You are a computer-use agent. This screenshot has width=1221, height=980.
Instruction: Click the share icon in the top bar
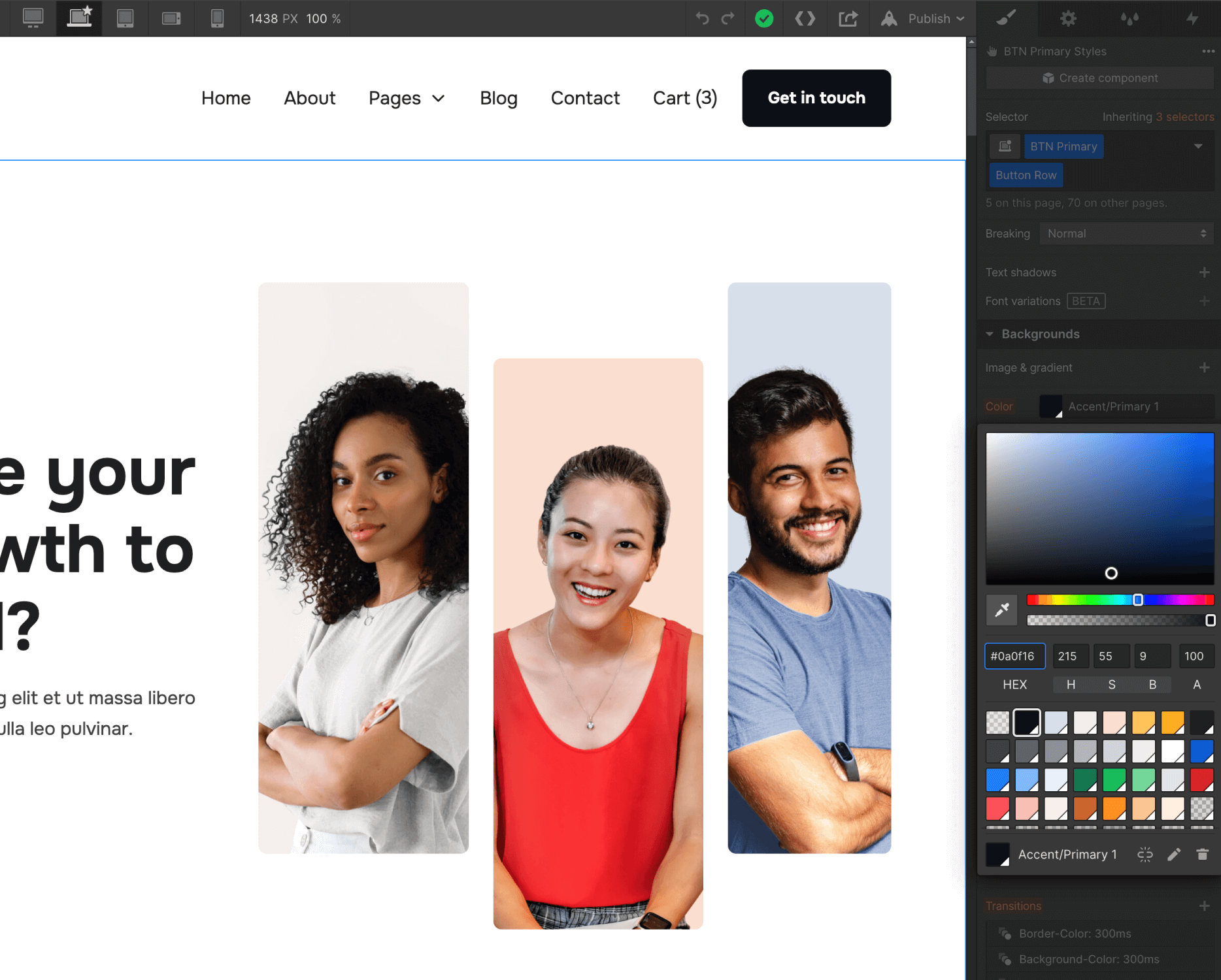(848, 18)
